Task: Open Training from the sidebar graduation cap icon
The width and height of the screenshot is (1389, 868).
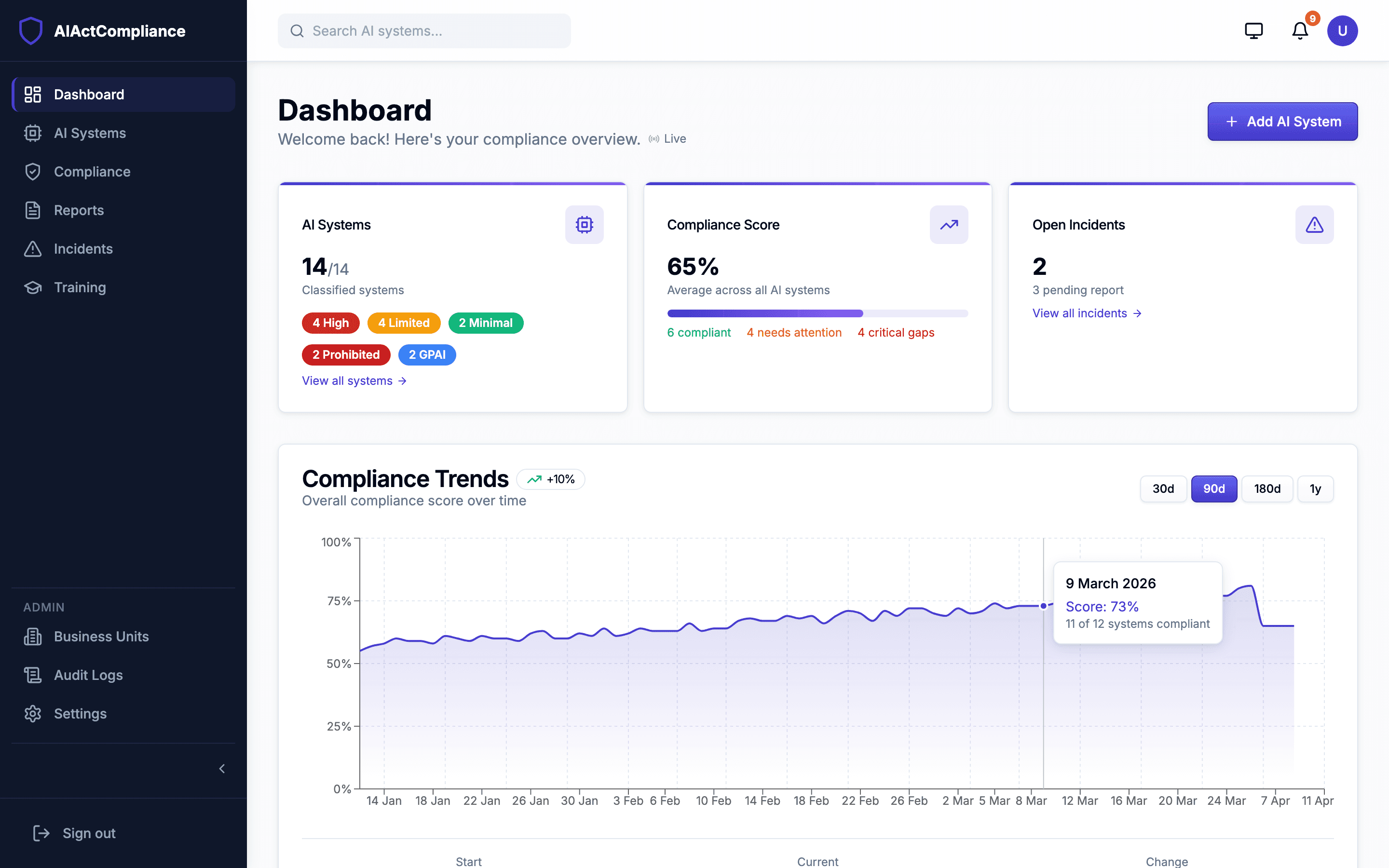Action: pyautogui.click(x=33, y=287)
